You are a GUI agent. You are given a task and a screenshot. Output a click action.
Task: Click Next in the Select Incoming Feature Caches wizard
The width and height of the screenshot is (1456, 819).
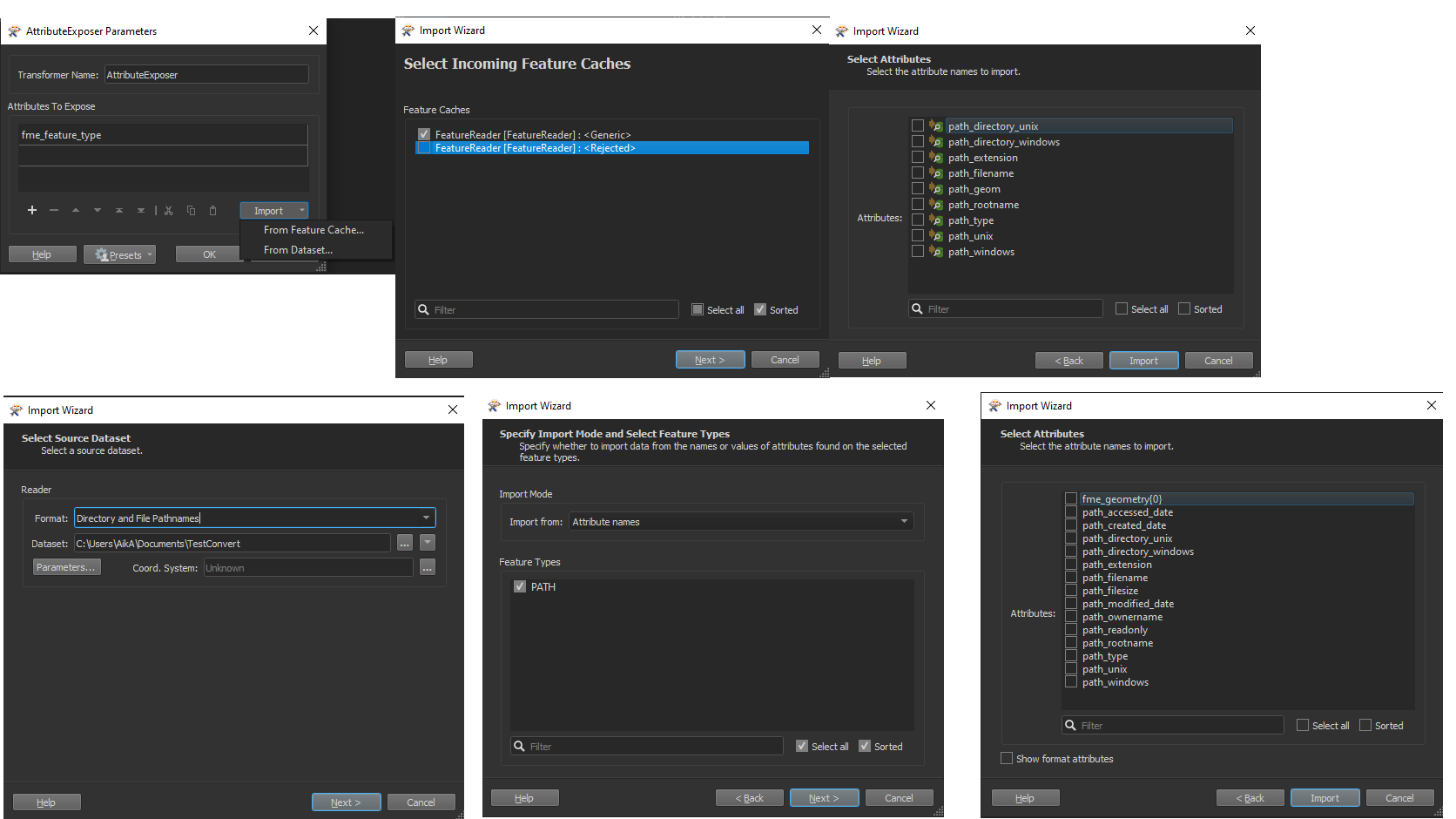click(x=711, y=360)
